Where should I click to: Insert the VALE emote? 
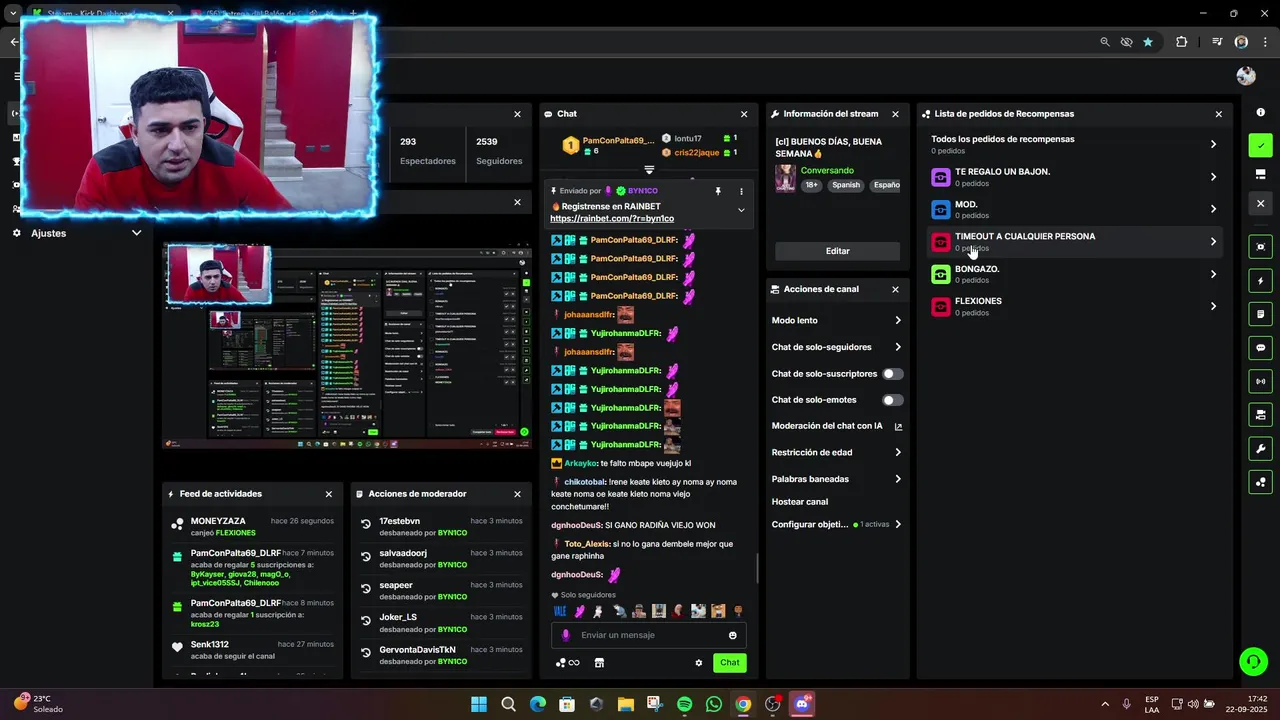click(x=560, y=611)
